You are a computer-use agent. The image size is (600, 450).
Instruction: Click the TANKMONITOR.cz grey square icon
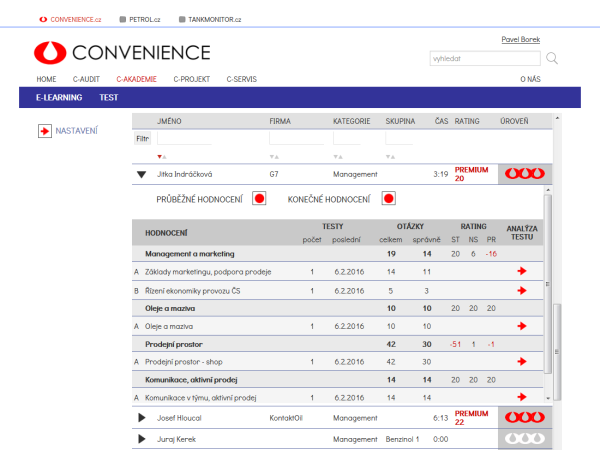coord(182,20)
